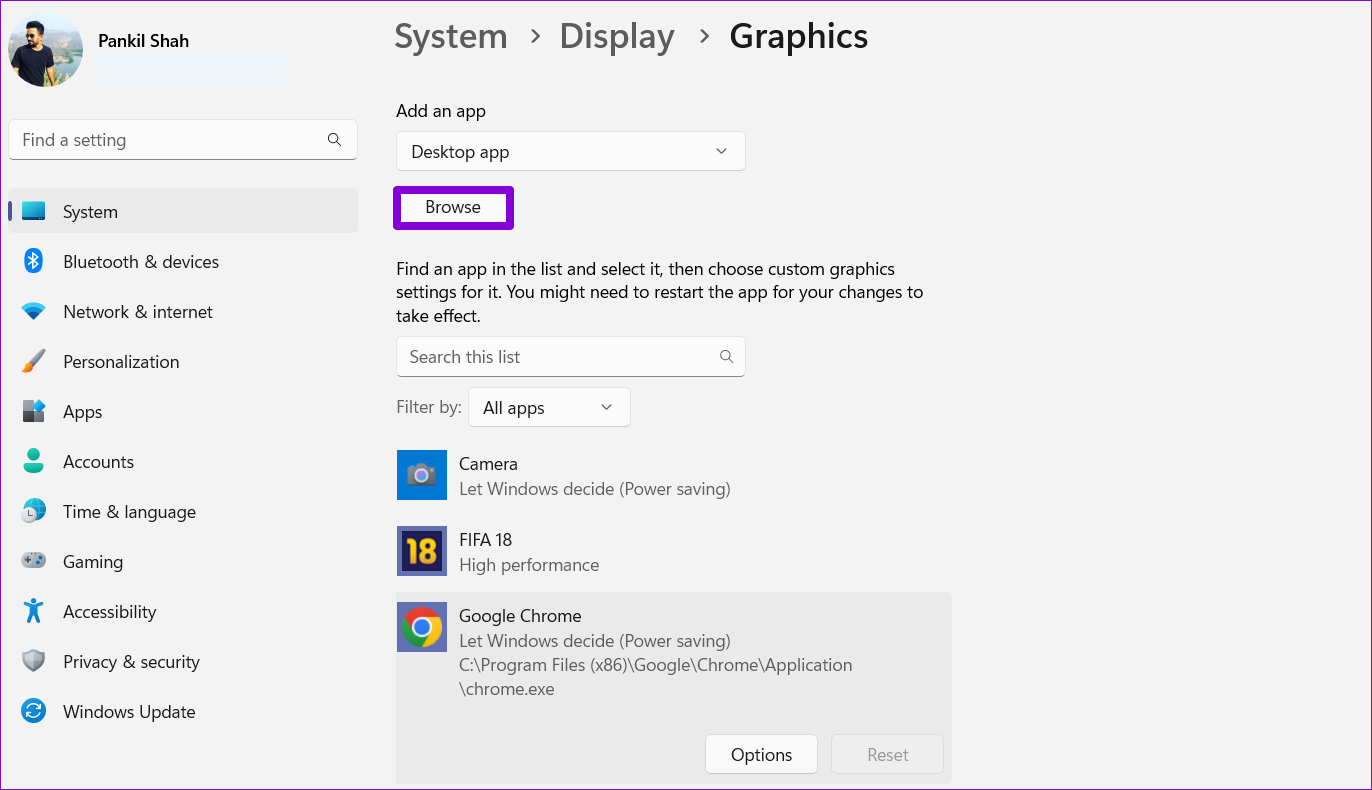Click the Options button for Google Chrome

tap(761, 755)
